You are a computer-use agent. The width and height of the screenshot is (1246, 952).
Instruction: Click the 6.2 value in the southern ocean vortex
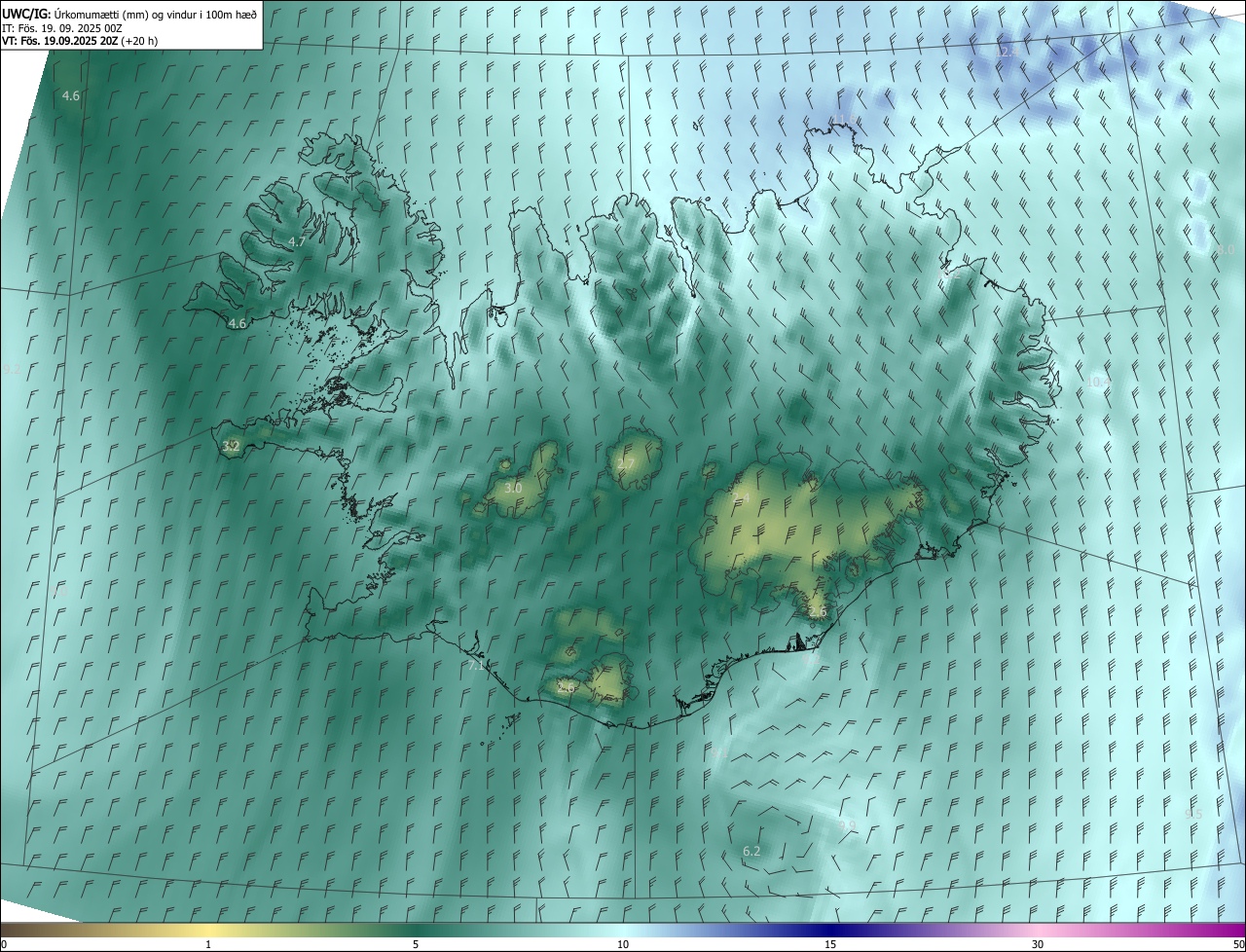click(751, 851)
